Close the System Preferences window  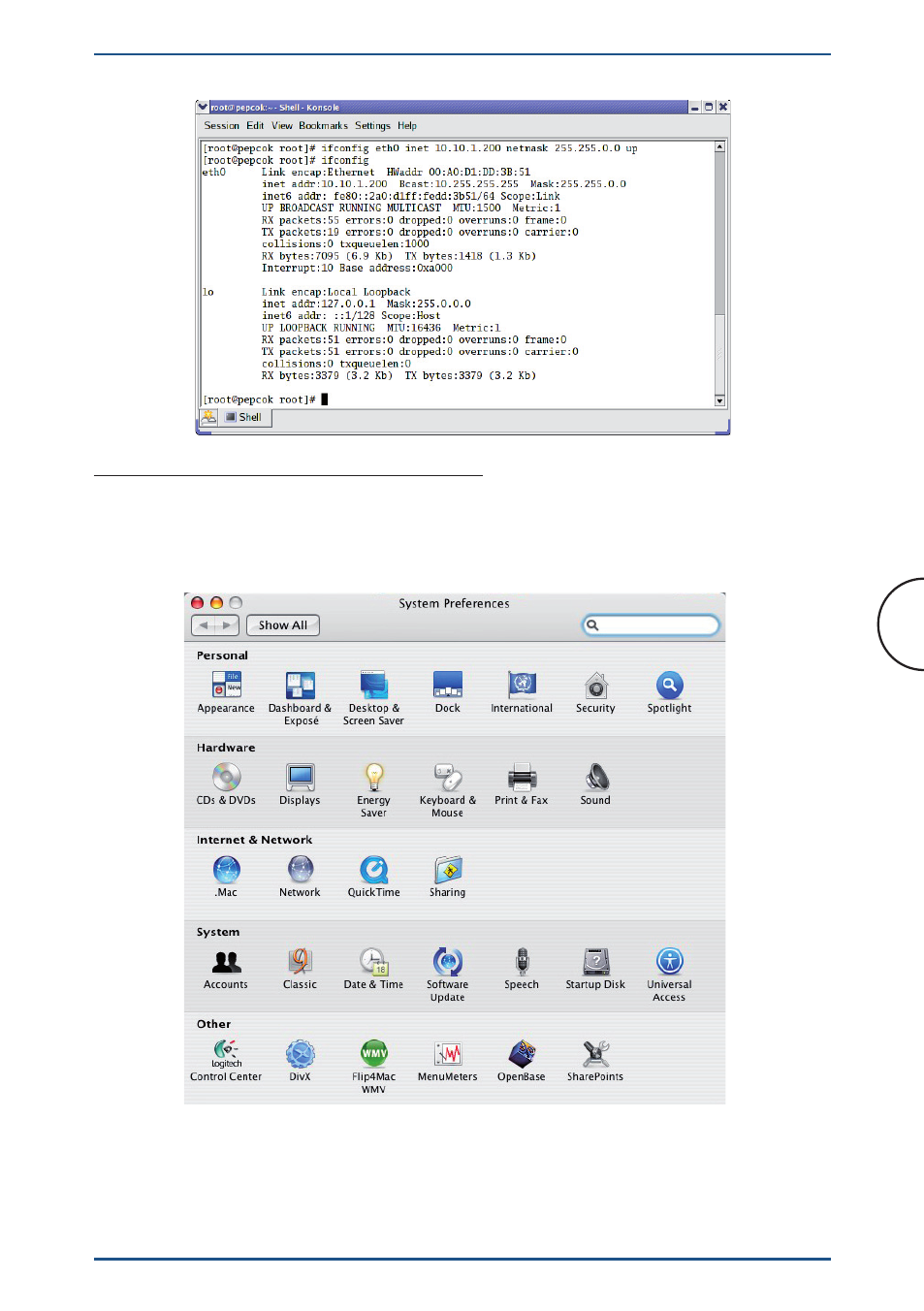pyautogui.click(x=198, y=602)
